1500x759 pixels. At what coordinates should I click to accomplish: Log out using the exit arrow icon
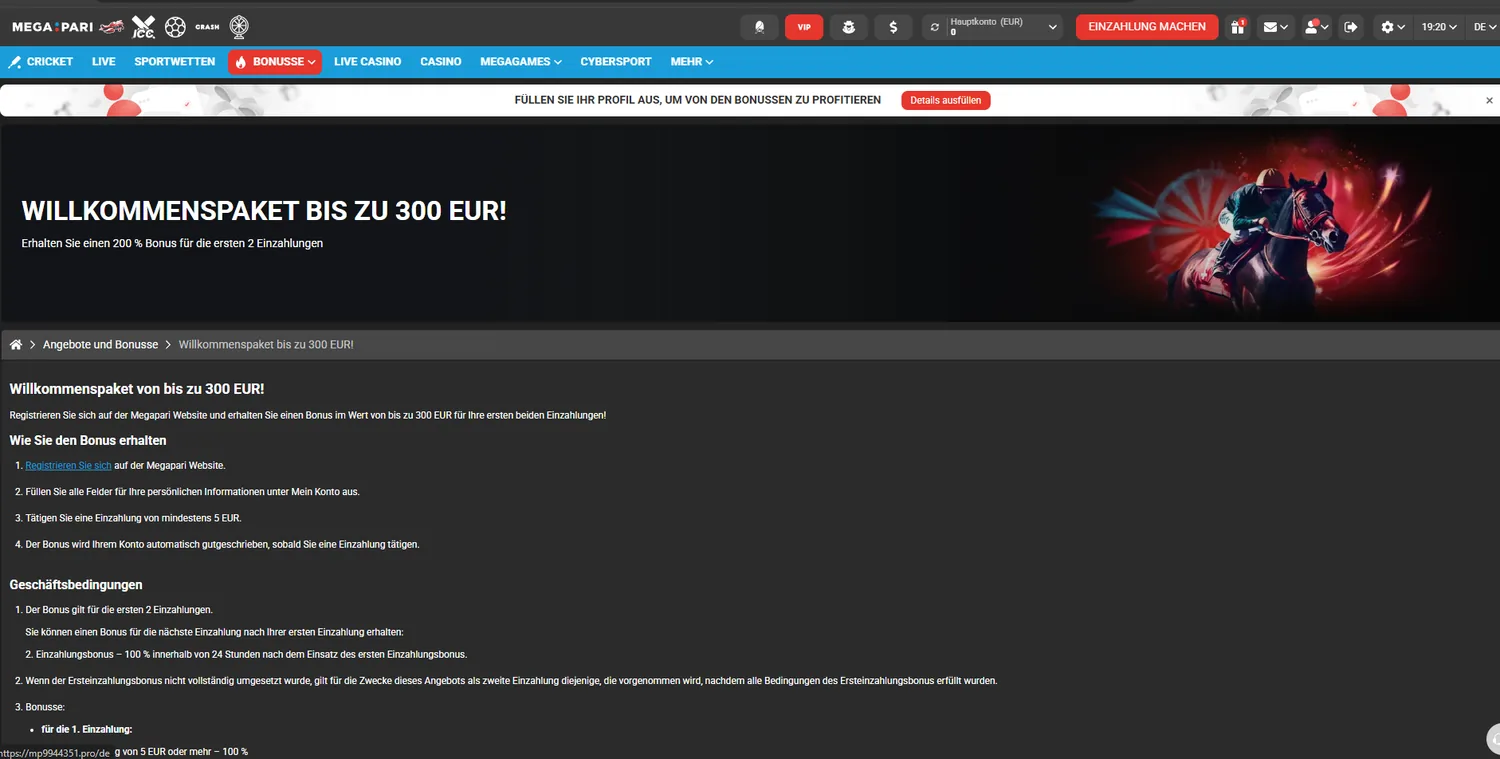pyautogui.click(x=1351, y=27)
